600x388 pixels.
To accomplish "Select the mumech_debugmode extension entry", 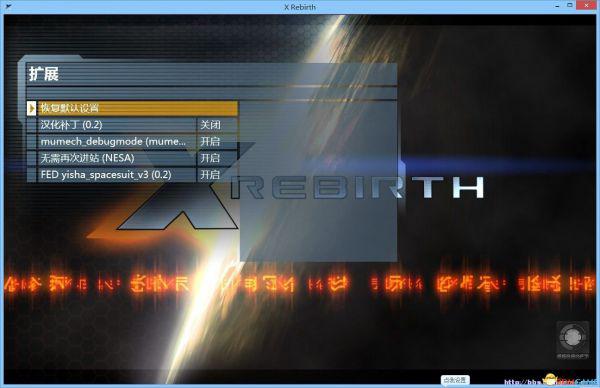I will pos(117,142).
